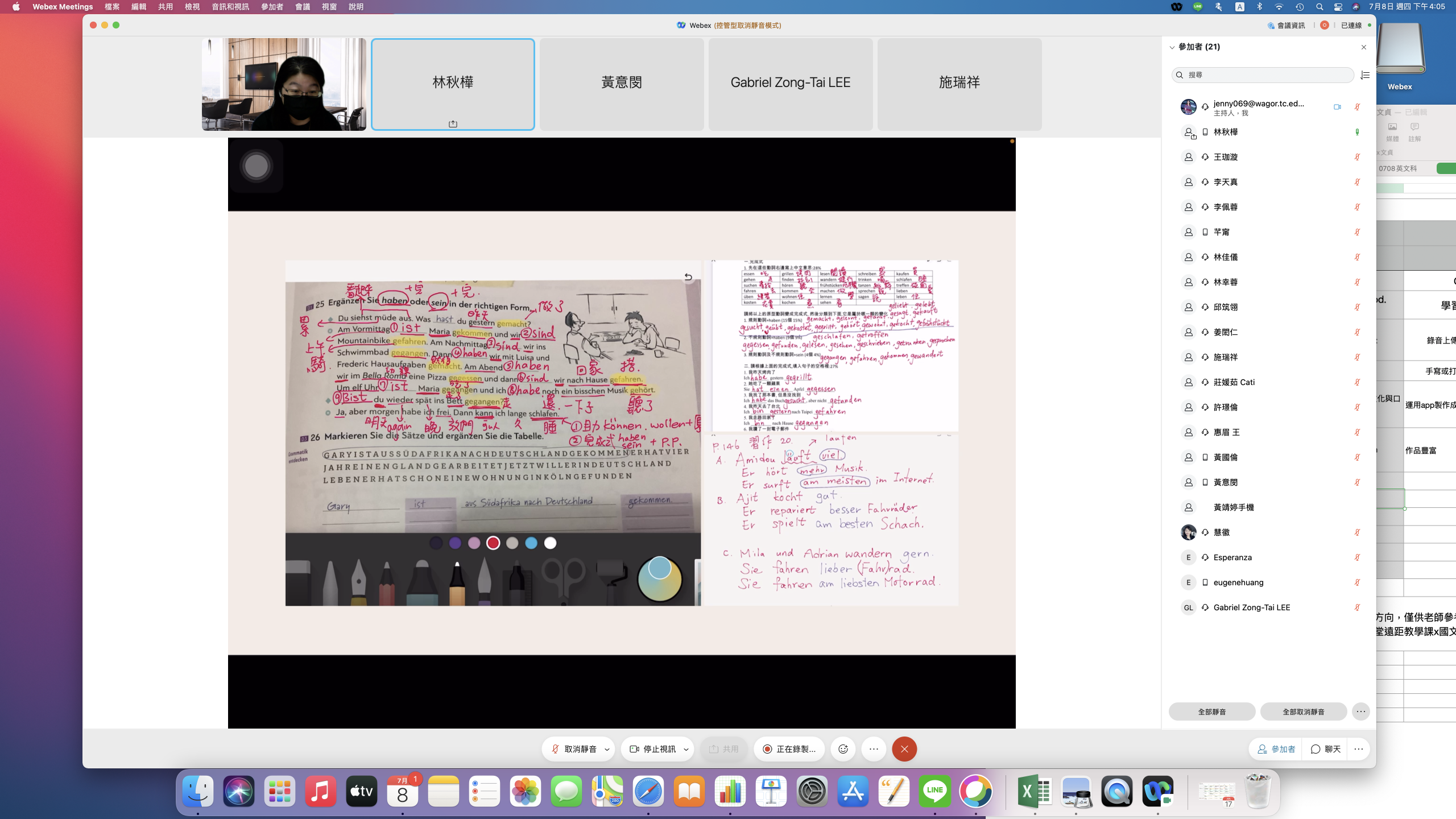Expand audio options arrow beside 取消靜音
1456x819 pixels.
pos(607,749)
